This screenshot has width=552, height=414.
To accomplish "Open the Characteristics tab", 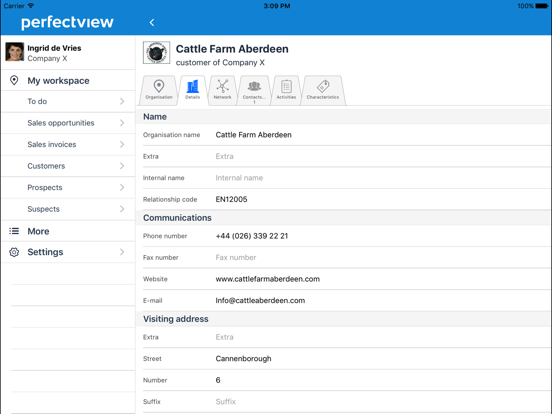I will [x=323, y=90].
